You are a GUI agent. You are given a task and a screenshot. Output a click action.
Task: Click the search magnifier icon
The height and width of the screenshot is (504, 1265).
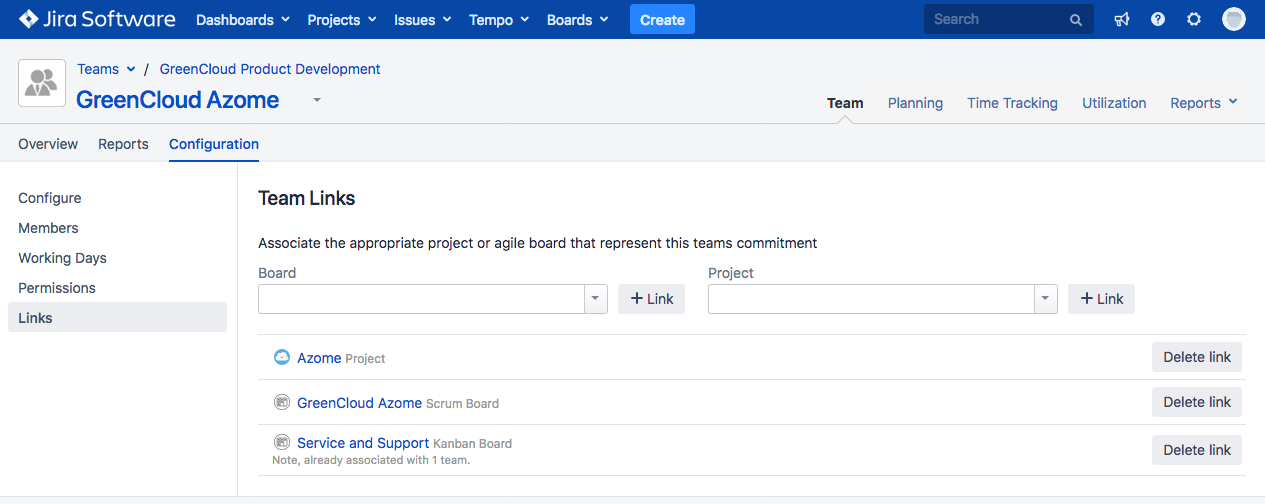[x=1076, y=20]
